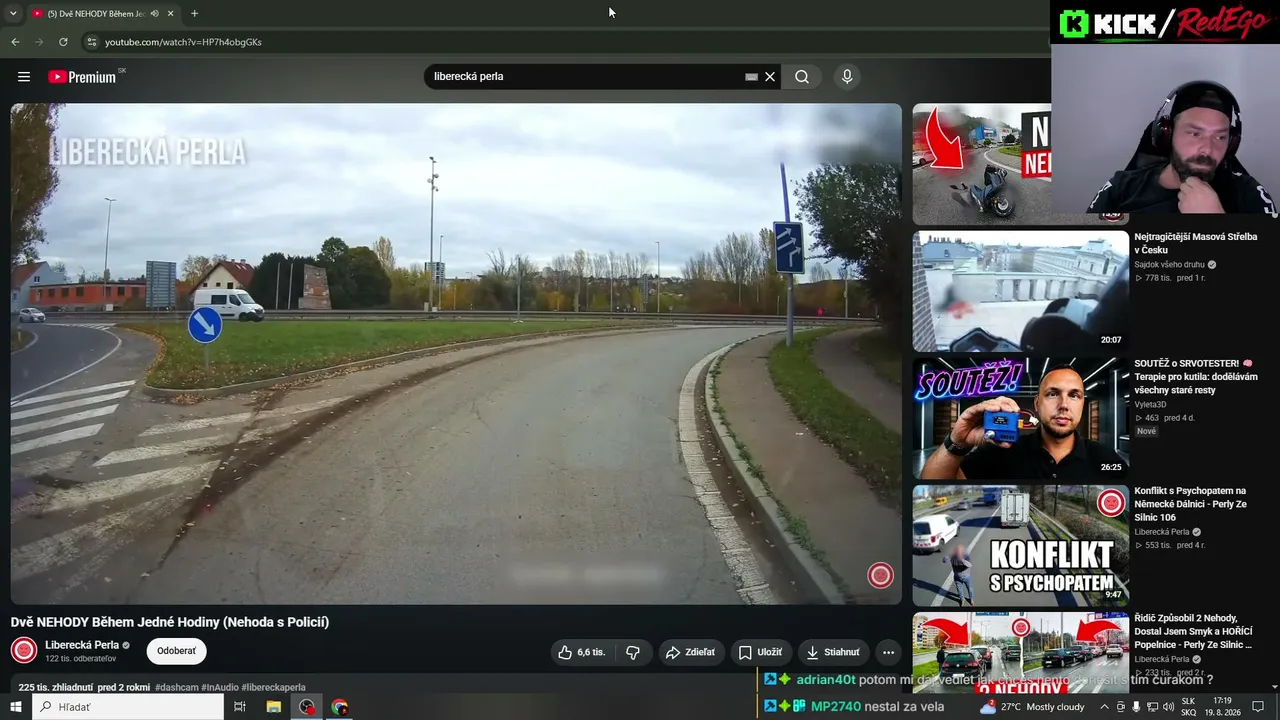Open the OBS Studio taskbar icon

tap(307, 707)
